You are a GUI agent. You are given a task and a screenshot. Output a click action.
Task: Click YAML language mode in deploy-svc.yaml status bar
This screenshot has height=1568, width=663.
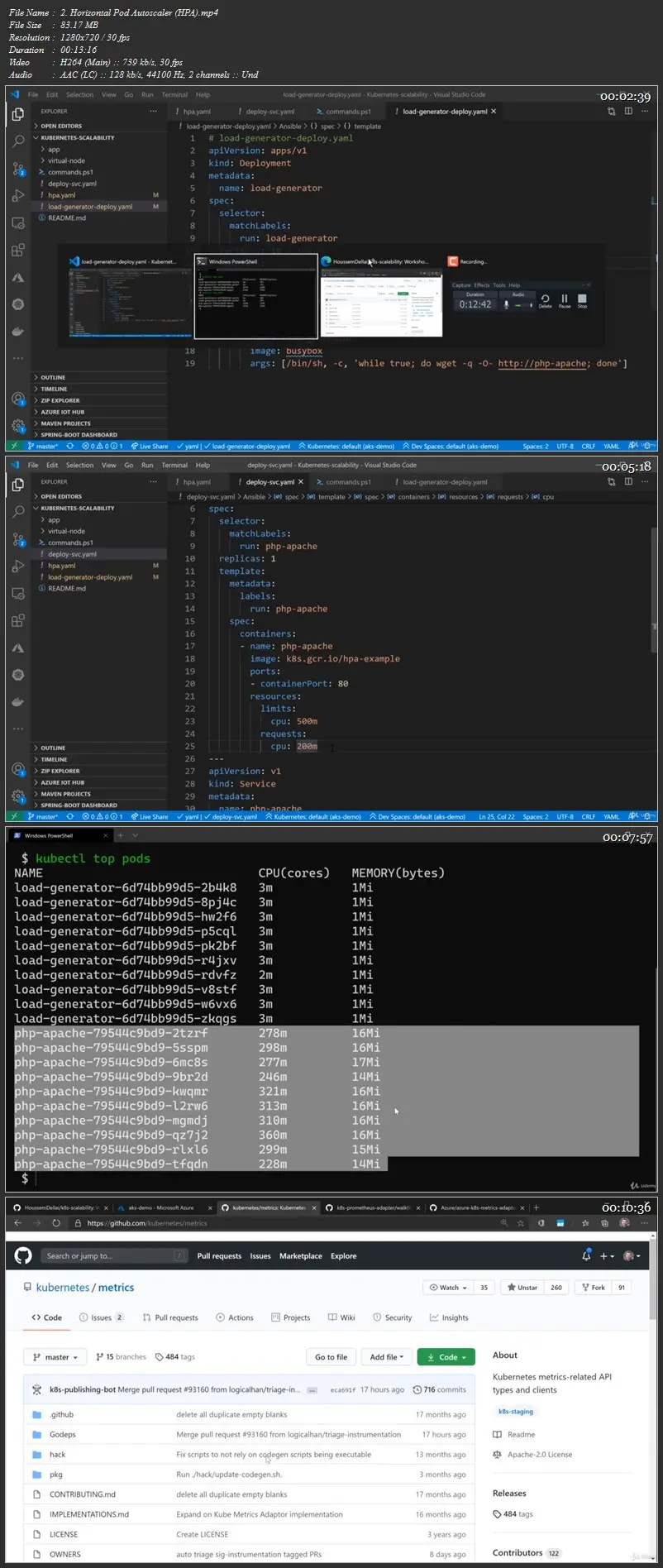[x=612, y=816]
